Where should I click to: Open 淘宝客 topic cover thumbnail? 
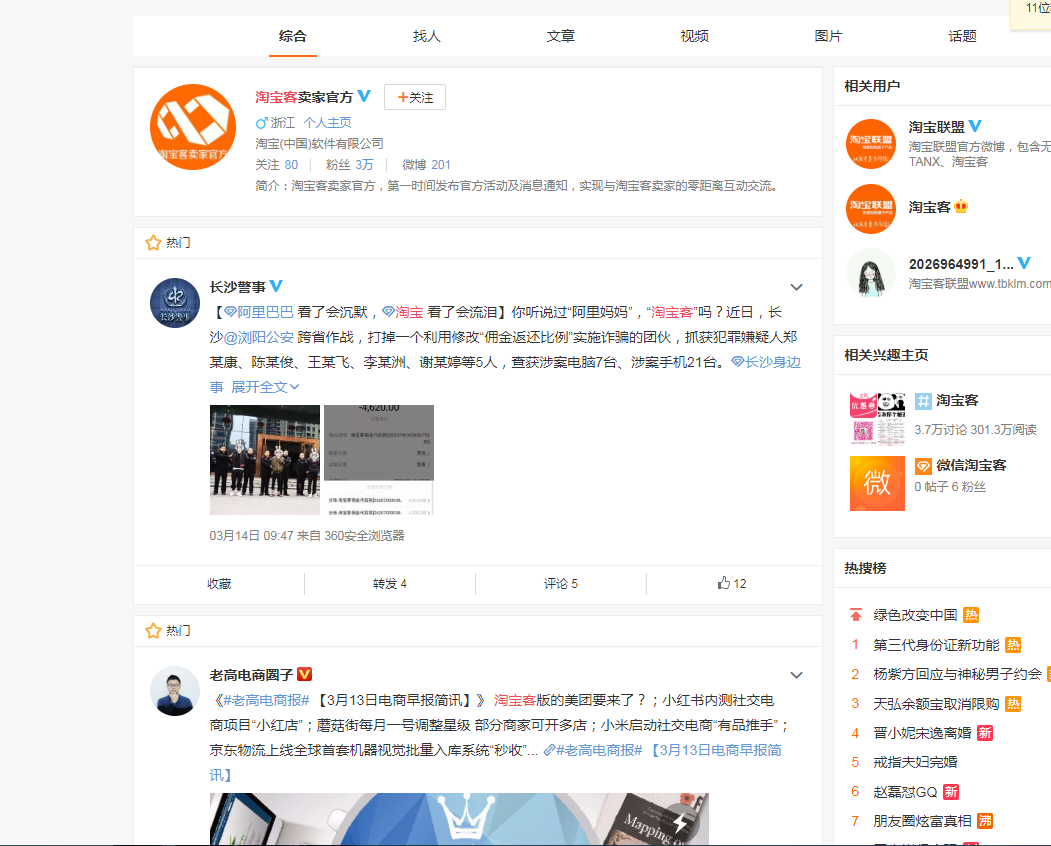[877, 419]
